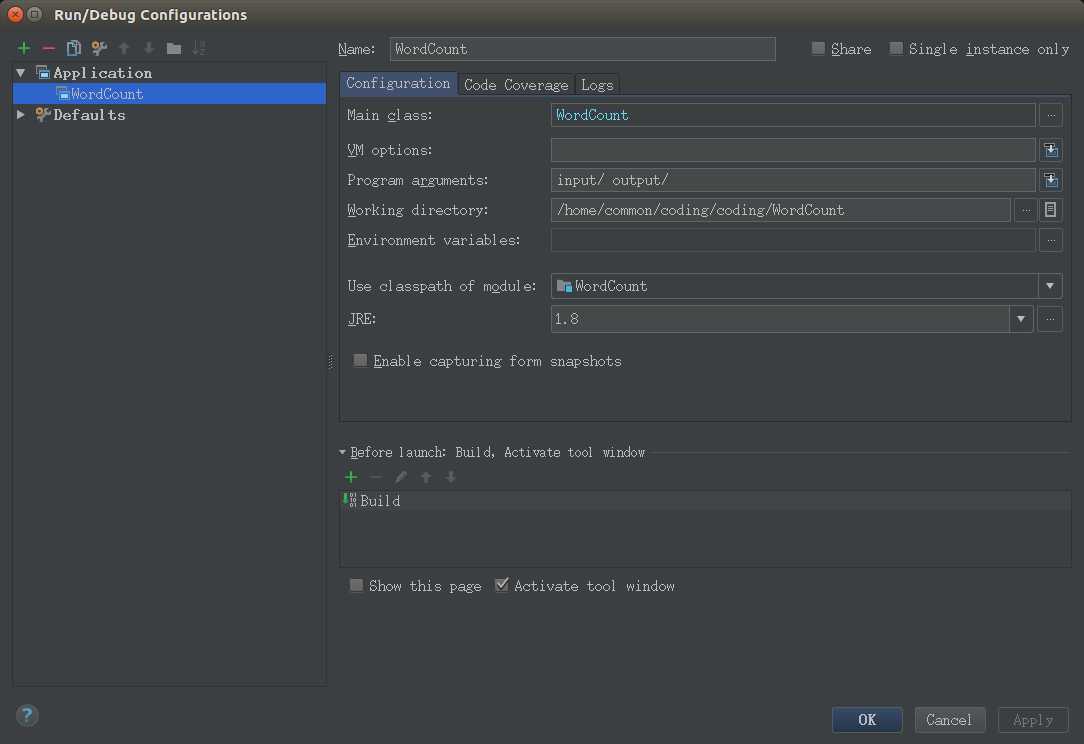Click the splitter handle beside the form
The height and width of the screenshot is (744, 1084).
click(x=330, y=362)
